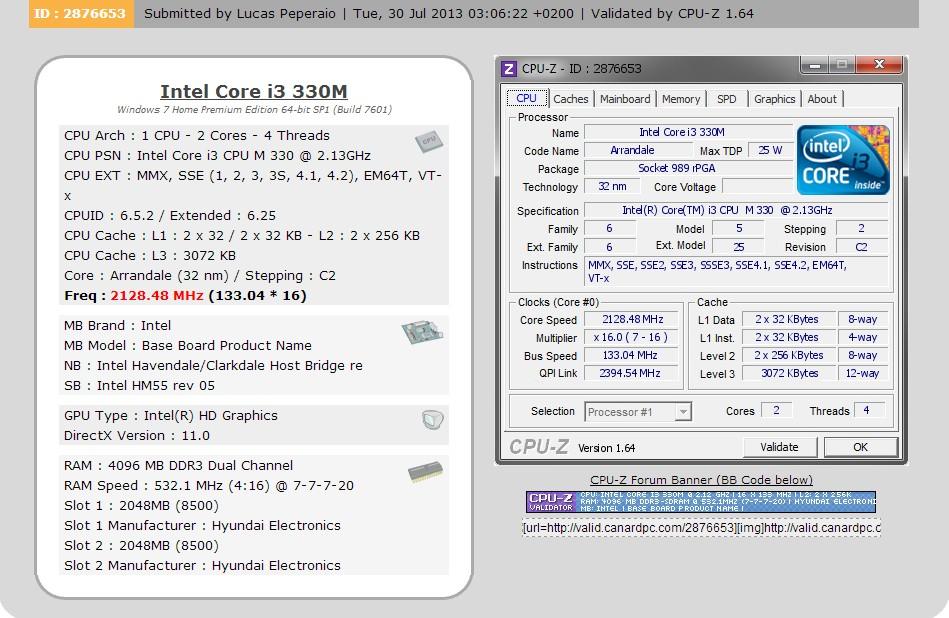Click the Core Speed value field
This screenshot has height=618, width=949.
[x=632, y=320]
